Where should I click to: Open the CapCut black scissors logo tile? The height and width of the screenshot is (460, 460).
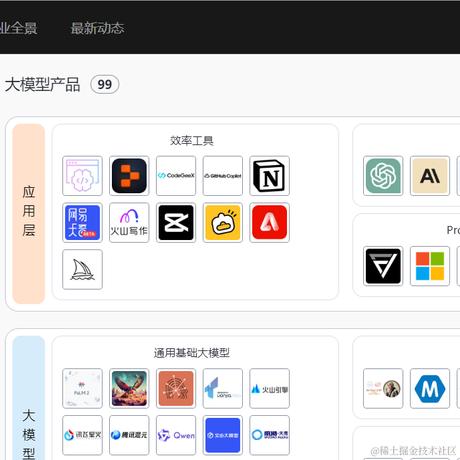coord(176,222)
